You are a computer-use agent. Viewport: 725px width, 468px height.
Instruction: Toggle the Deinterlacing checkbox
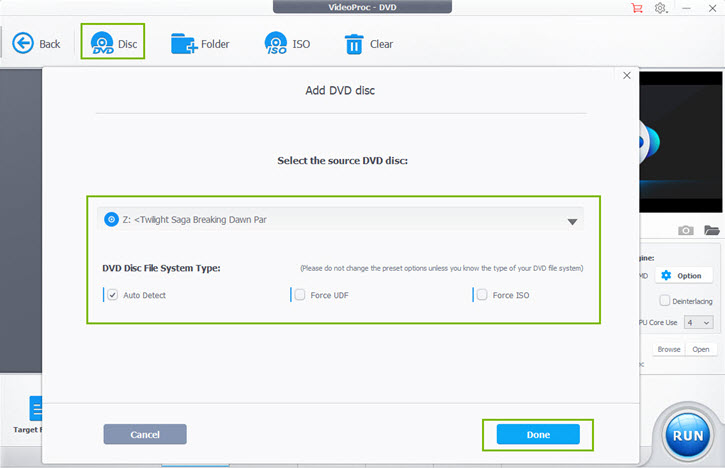tap(664, 300)
